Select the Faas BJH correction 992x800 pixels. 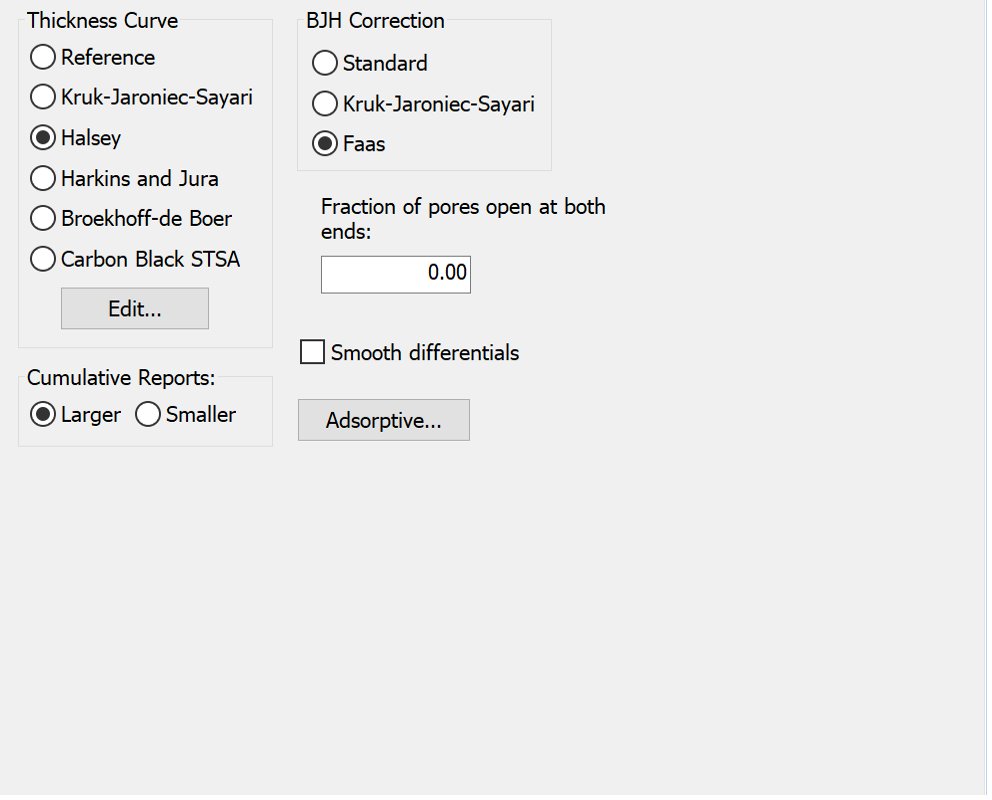325,144
